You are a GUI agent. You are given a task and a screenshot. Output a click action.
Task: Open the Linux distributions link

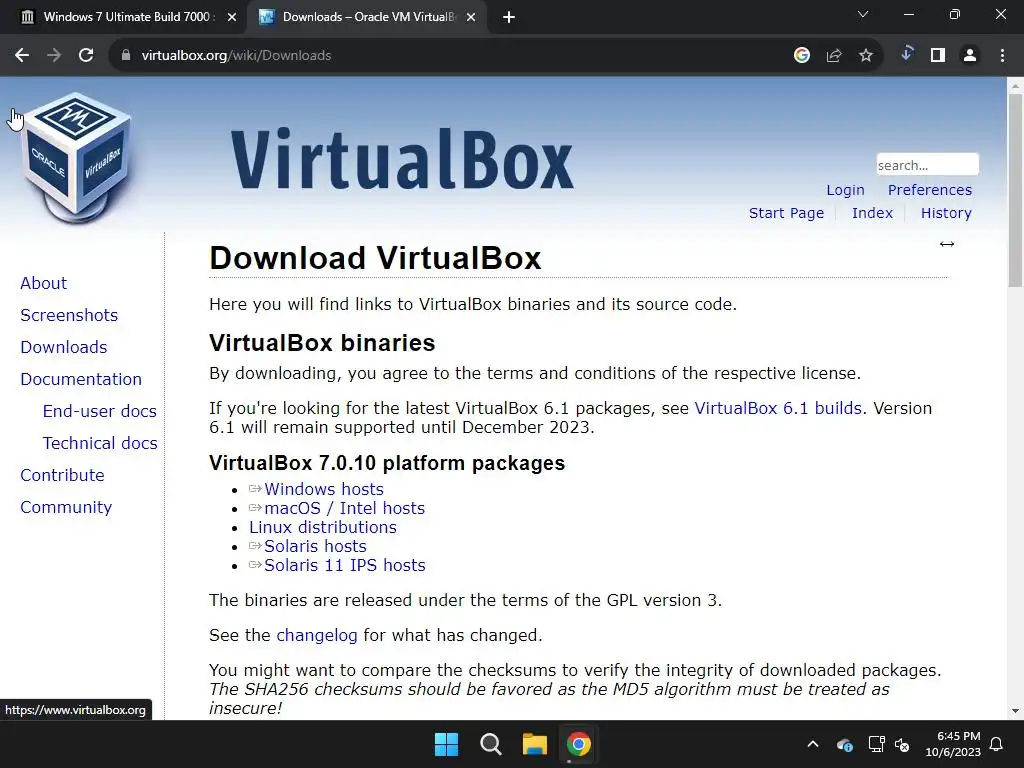(323, 527)
